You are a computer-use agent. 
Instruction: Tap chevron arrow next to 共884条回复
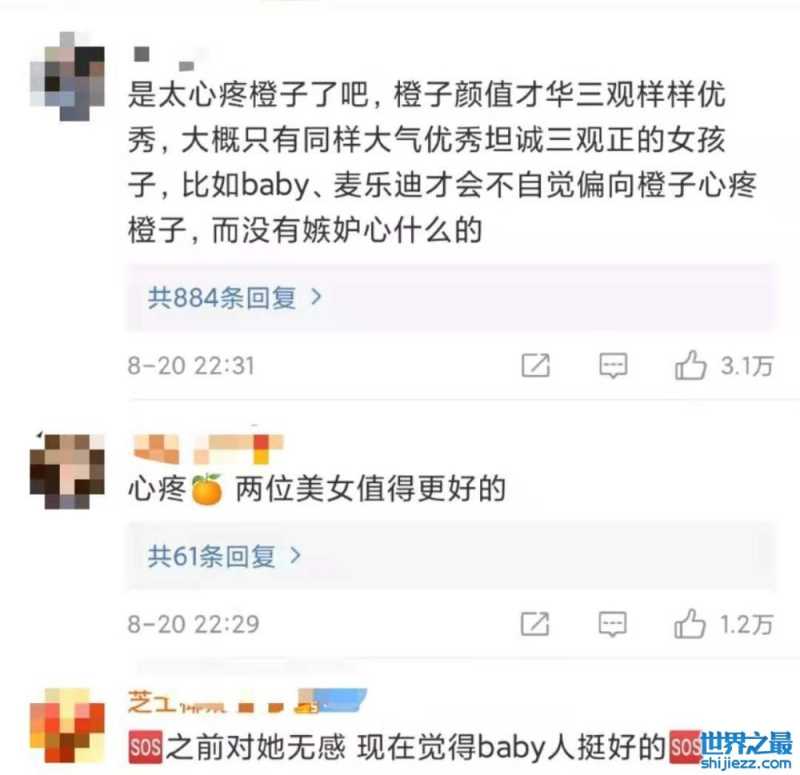[316, 297]
